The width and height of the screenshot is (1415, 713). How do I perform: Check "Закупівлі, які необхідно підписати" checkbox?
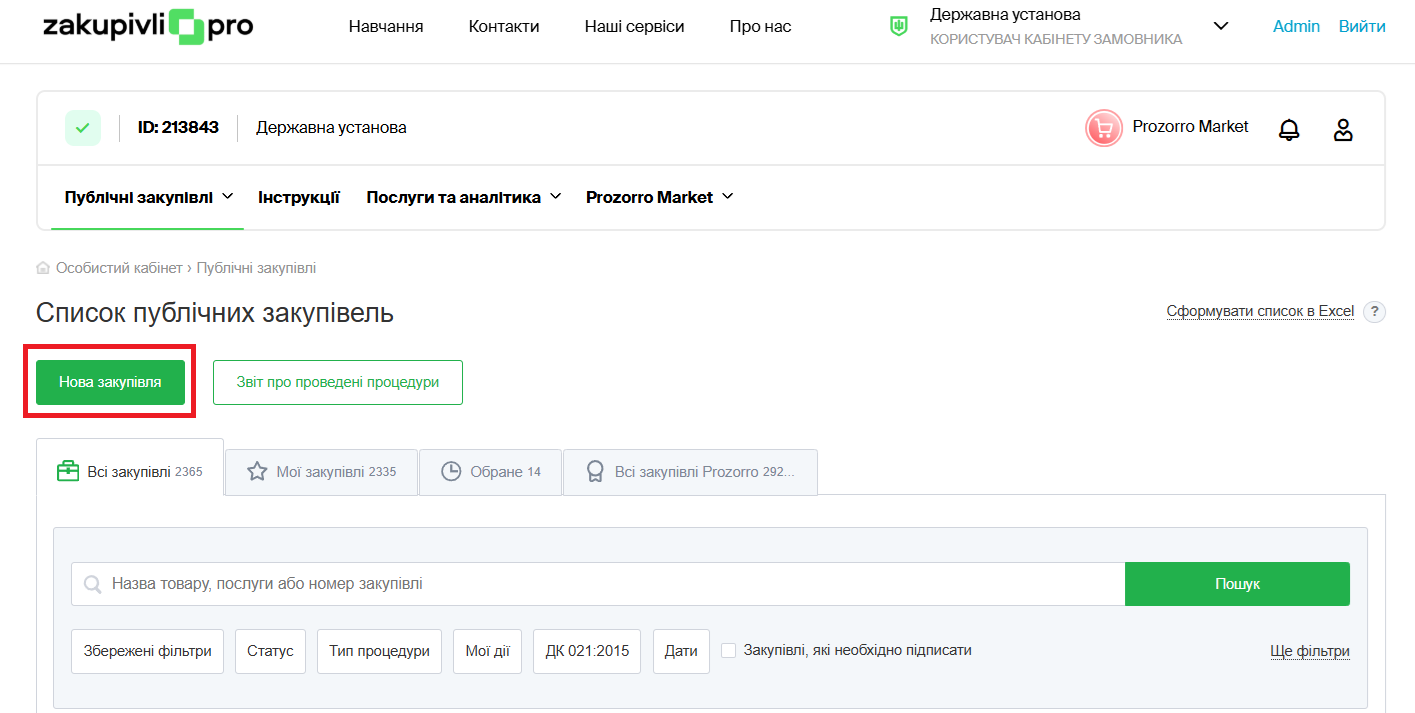point(729,651)
